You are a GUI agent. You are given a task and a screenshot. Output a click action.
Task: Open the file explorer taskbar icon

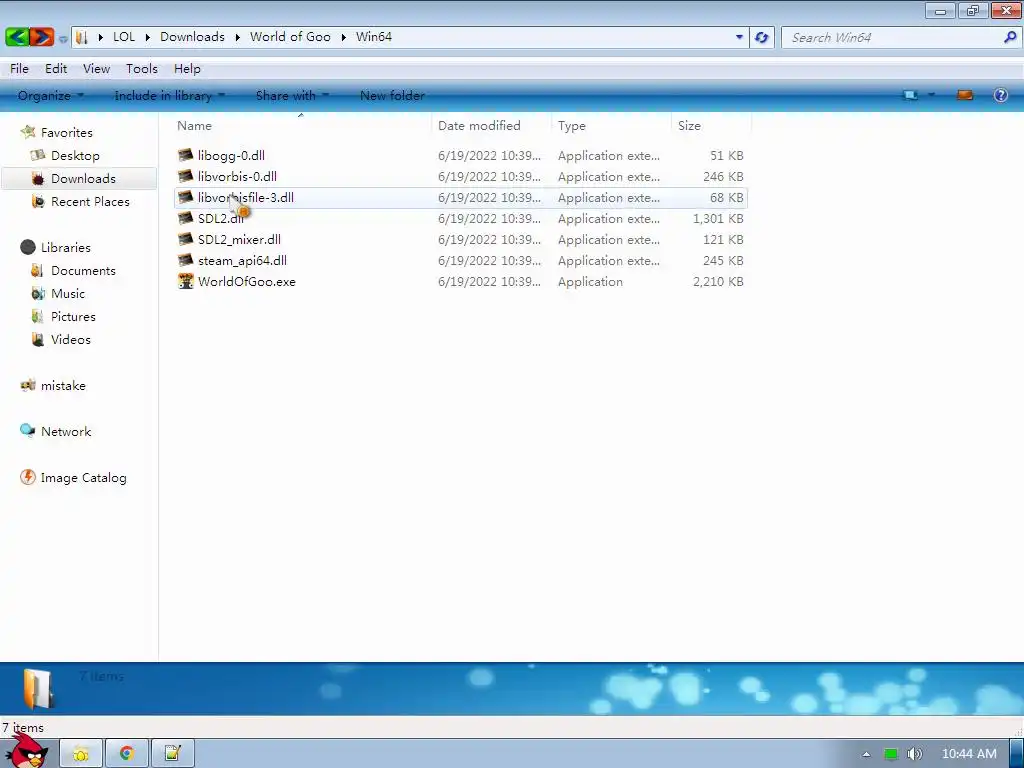click(82, 754)
